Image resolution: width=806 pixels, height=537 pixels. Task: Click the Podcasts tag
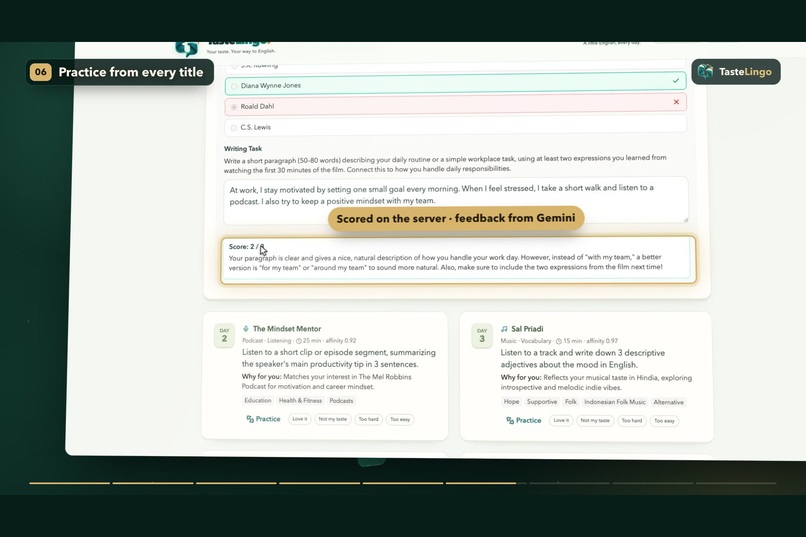pyautogui.click(x=341, y=400)
